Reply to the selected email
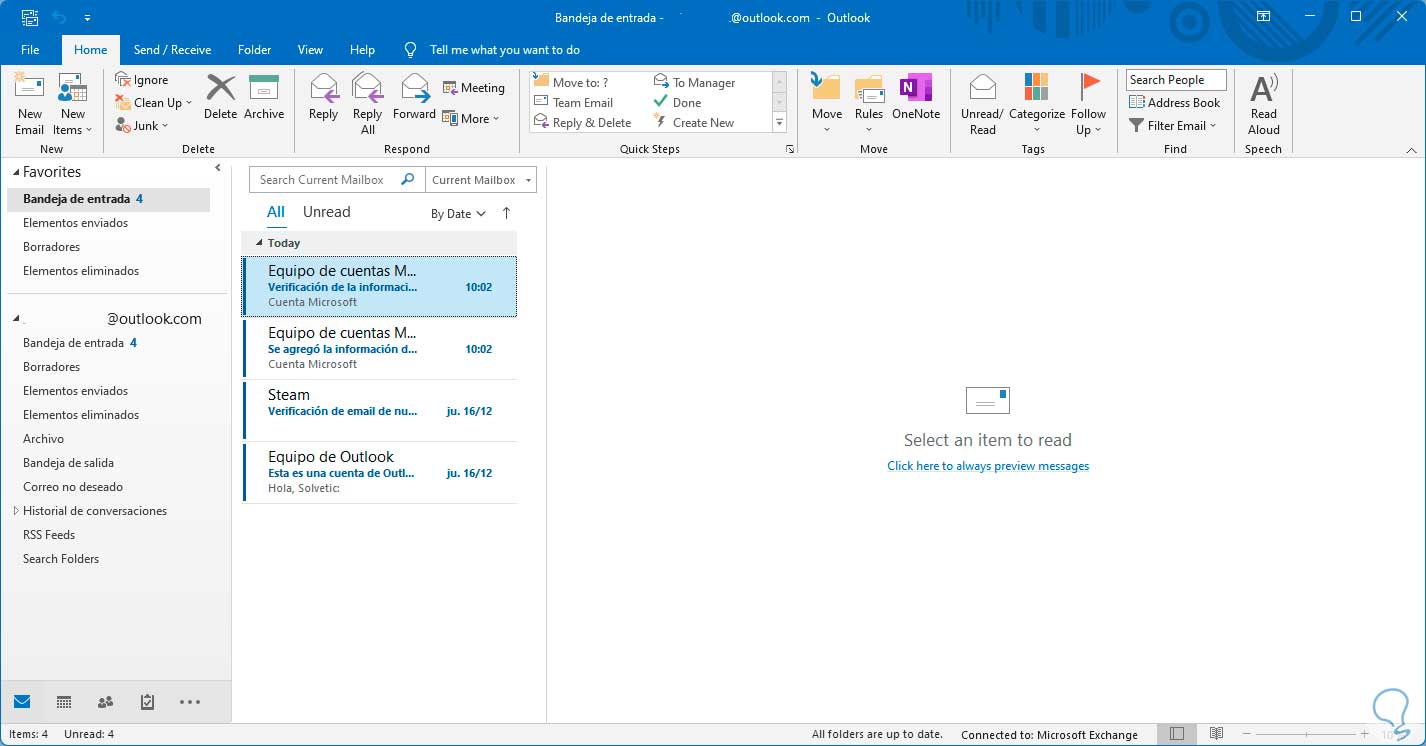Viewport: 1426px width, 746px height. [x=323, y=97]
